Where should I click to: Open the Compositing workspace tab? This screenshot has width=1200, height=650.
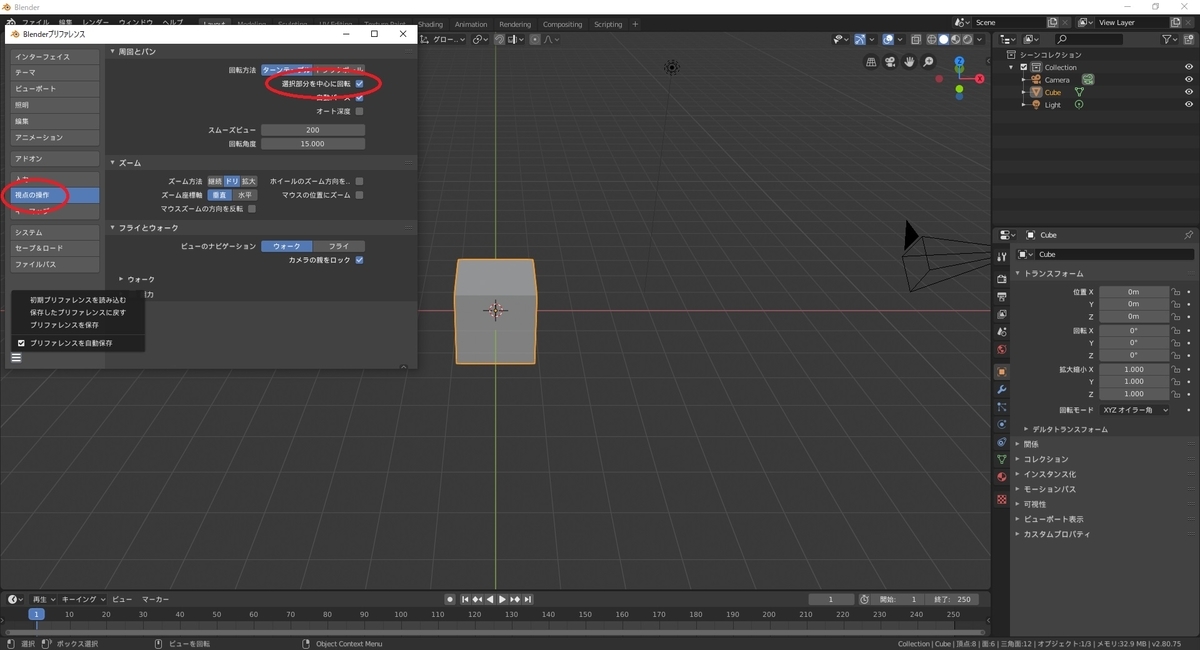point(562,24)
